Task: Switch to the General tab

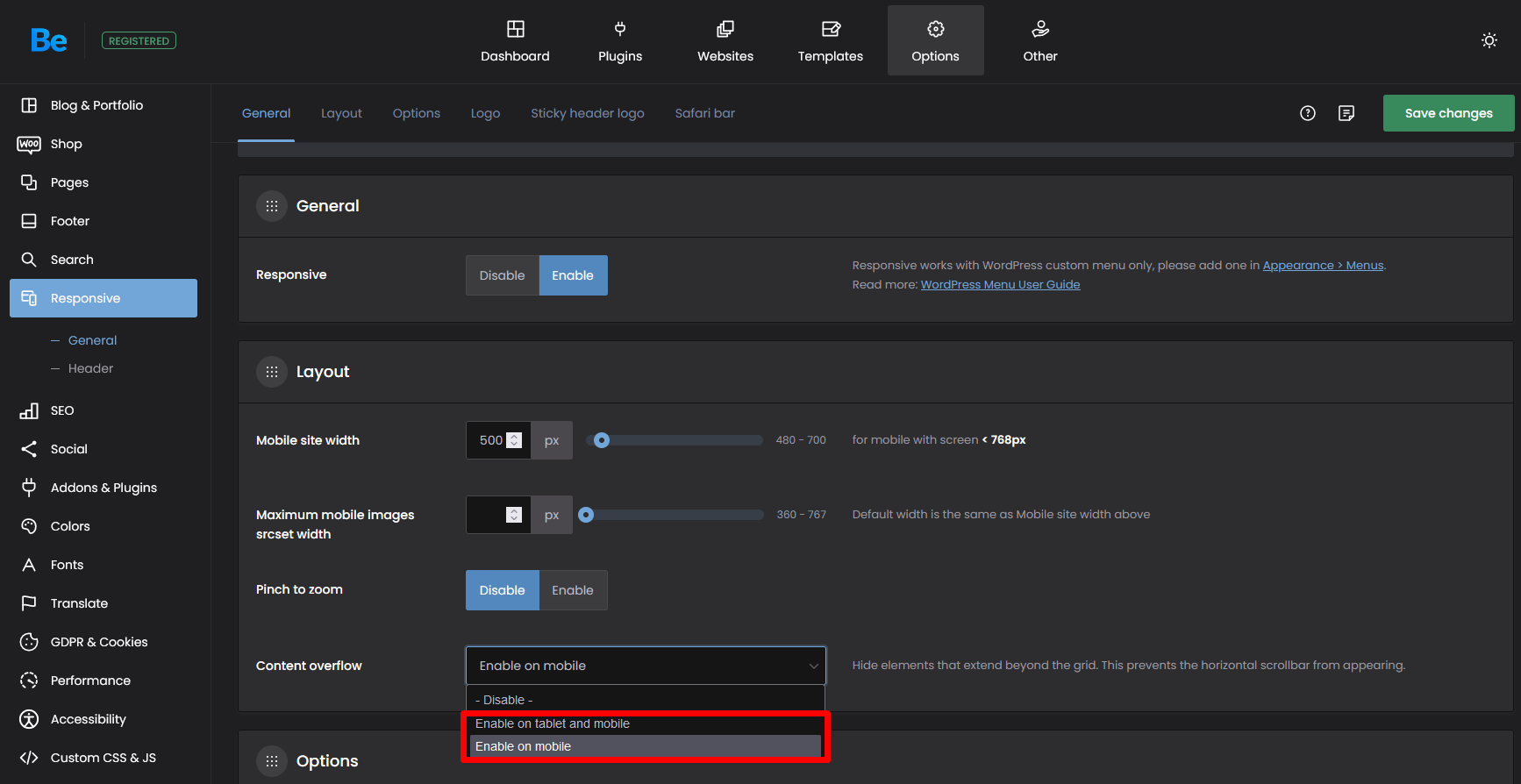Action: click(x=266, y=113)
